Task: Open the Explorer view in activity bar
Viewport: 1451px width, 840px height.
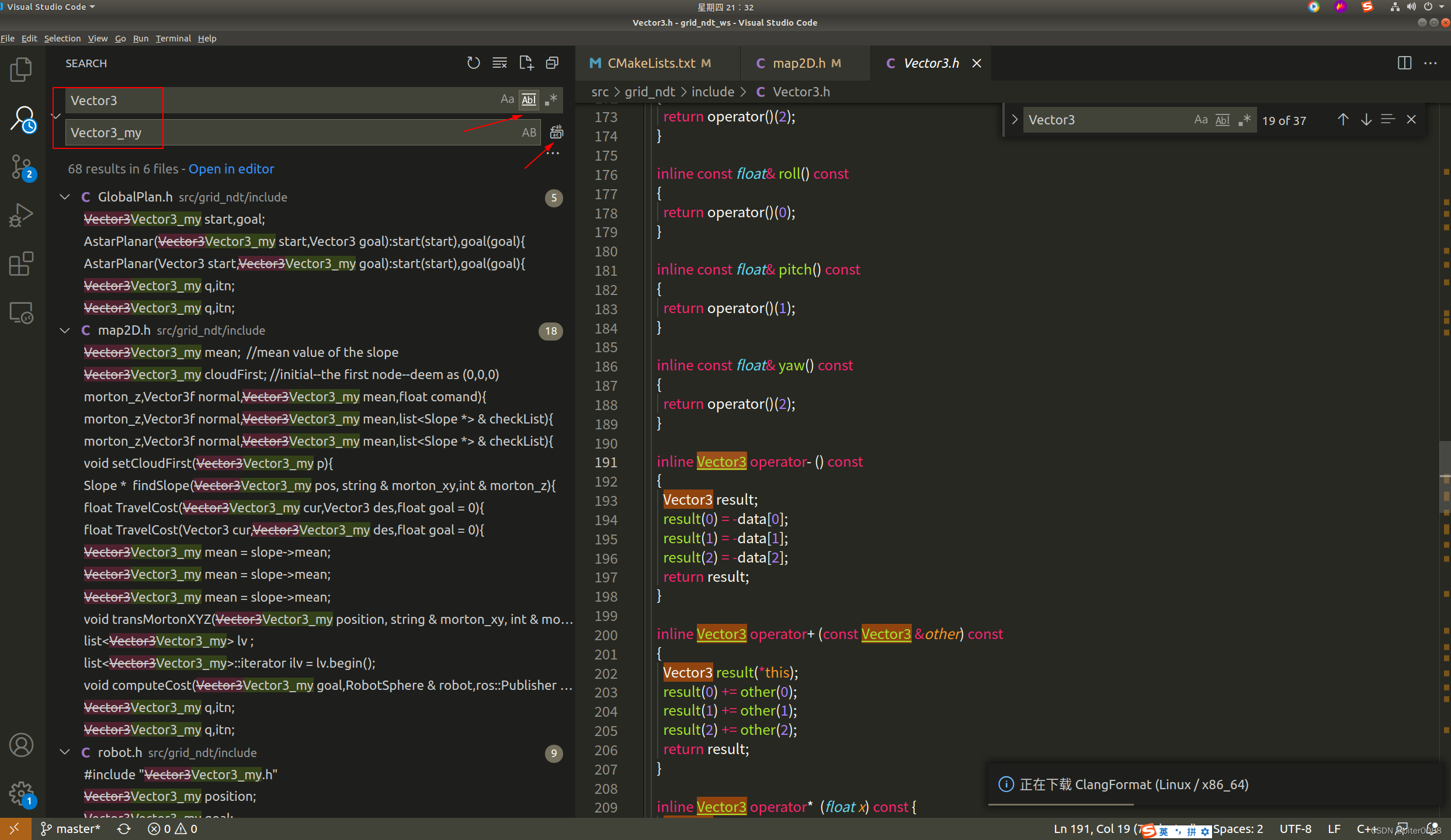Action: 22,70
